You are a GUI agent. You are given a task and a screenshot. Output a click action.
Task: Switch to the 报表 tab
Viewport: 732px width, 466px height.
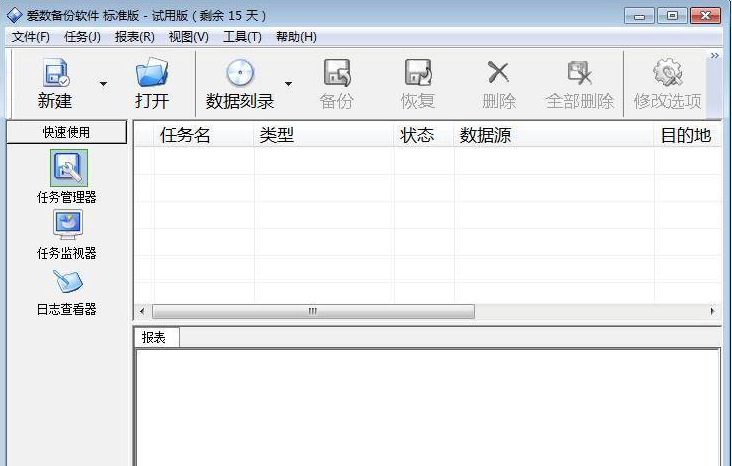click(x=156, y=337)
